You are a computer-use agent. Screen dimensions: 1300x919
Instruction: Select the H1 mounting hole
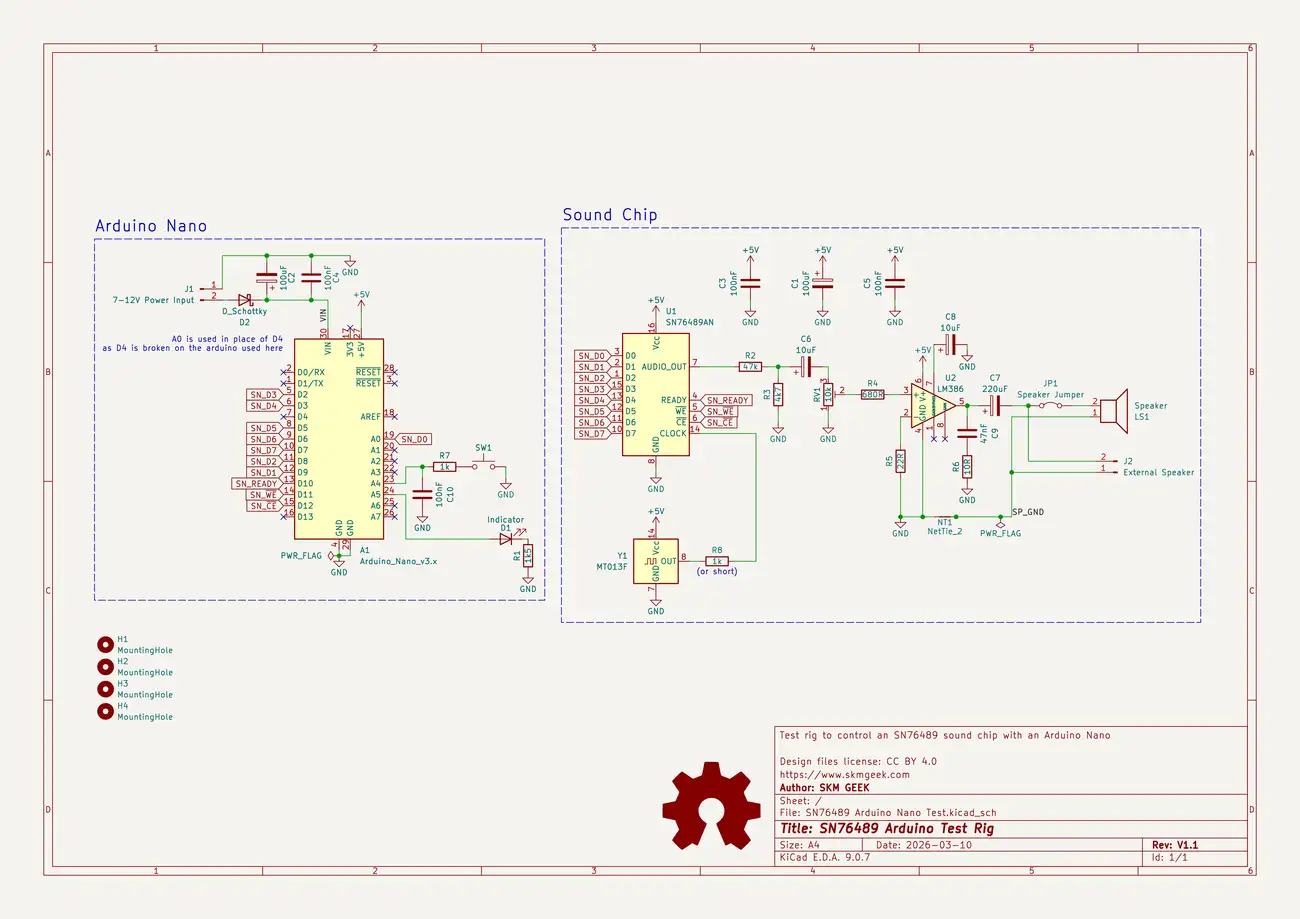click(x=105, y=644)
